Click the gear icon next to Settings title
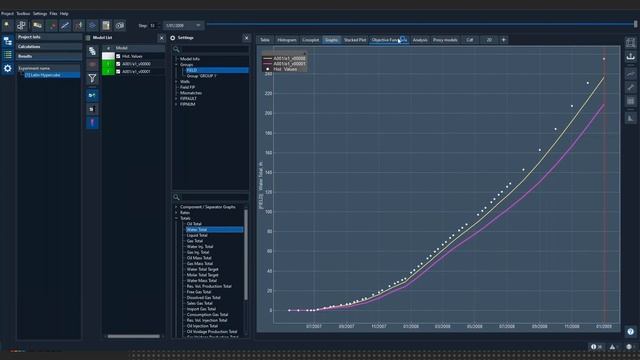Screen dimensions: 640x360 pyautogui.click(x=173, y=38)
